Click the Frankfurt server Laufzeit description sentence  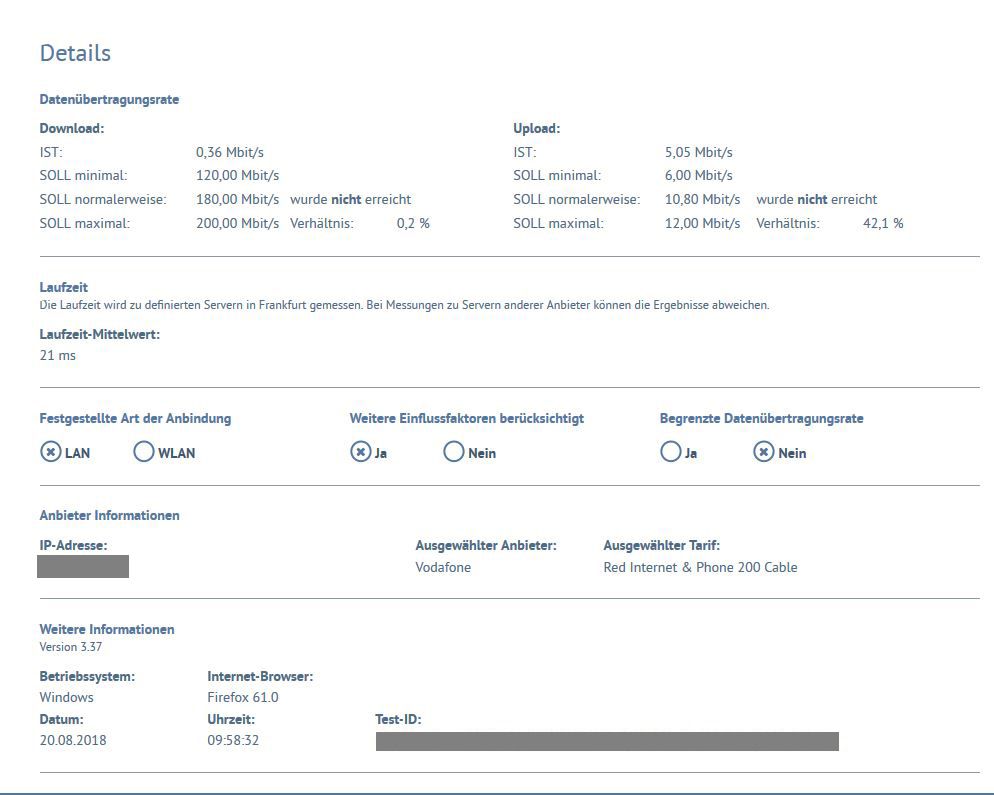(x=404, y=305)
